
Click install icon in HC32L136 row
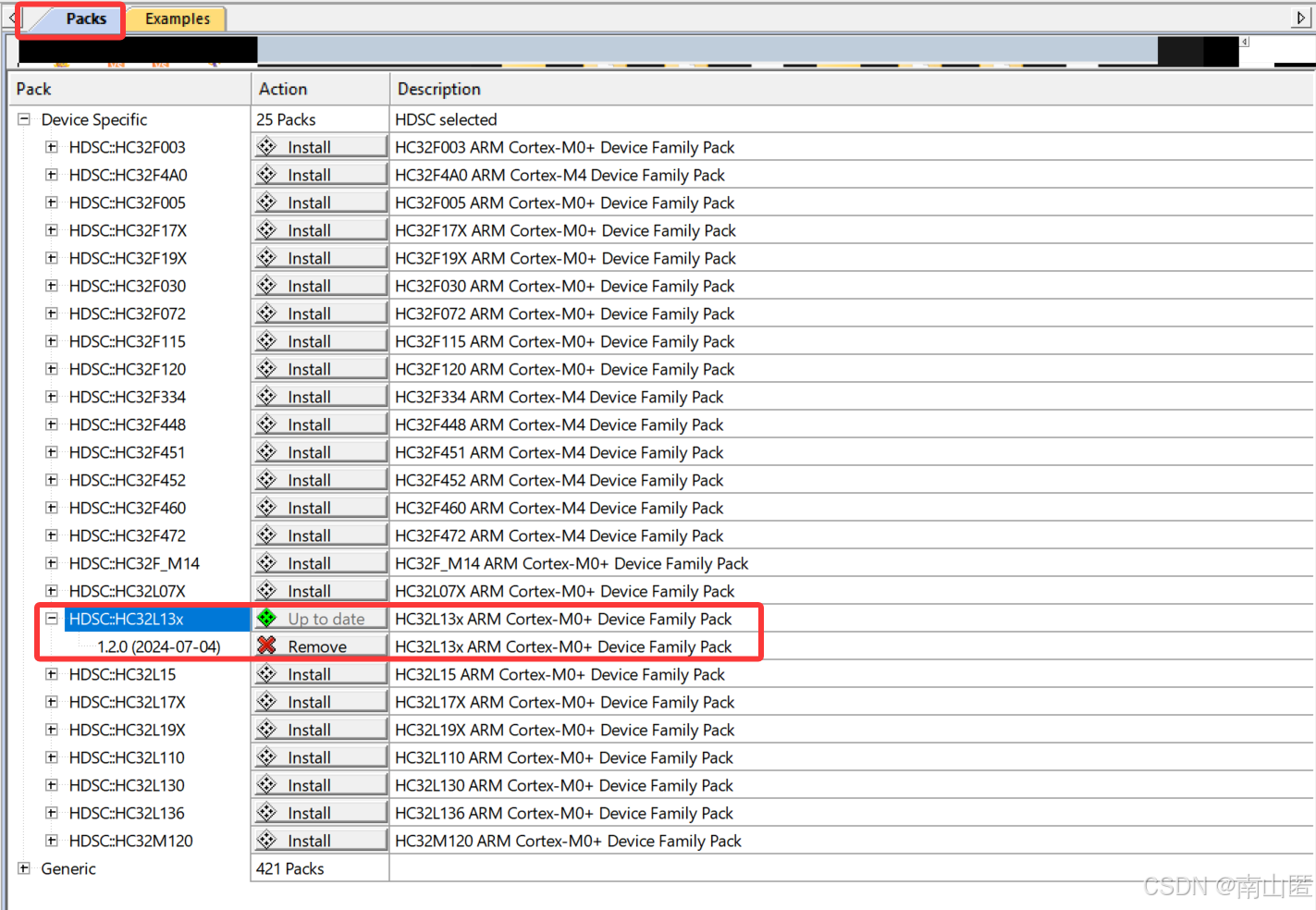(267, 812)
